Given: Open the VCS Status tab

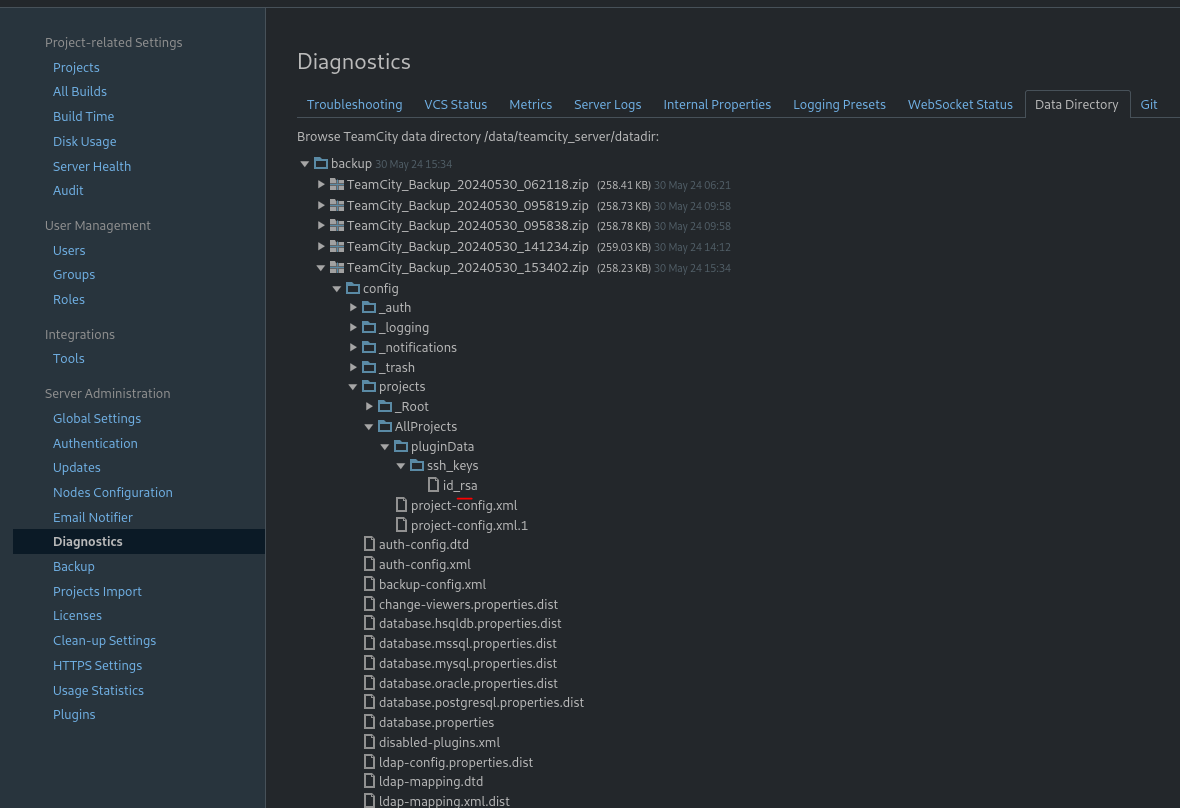Looking at the screenshot, I should [455, 105].
